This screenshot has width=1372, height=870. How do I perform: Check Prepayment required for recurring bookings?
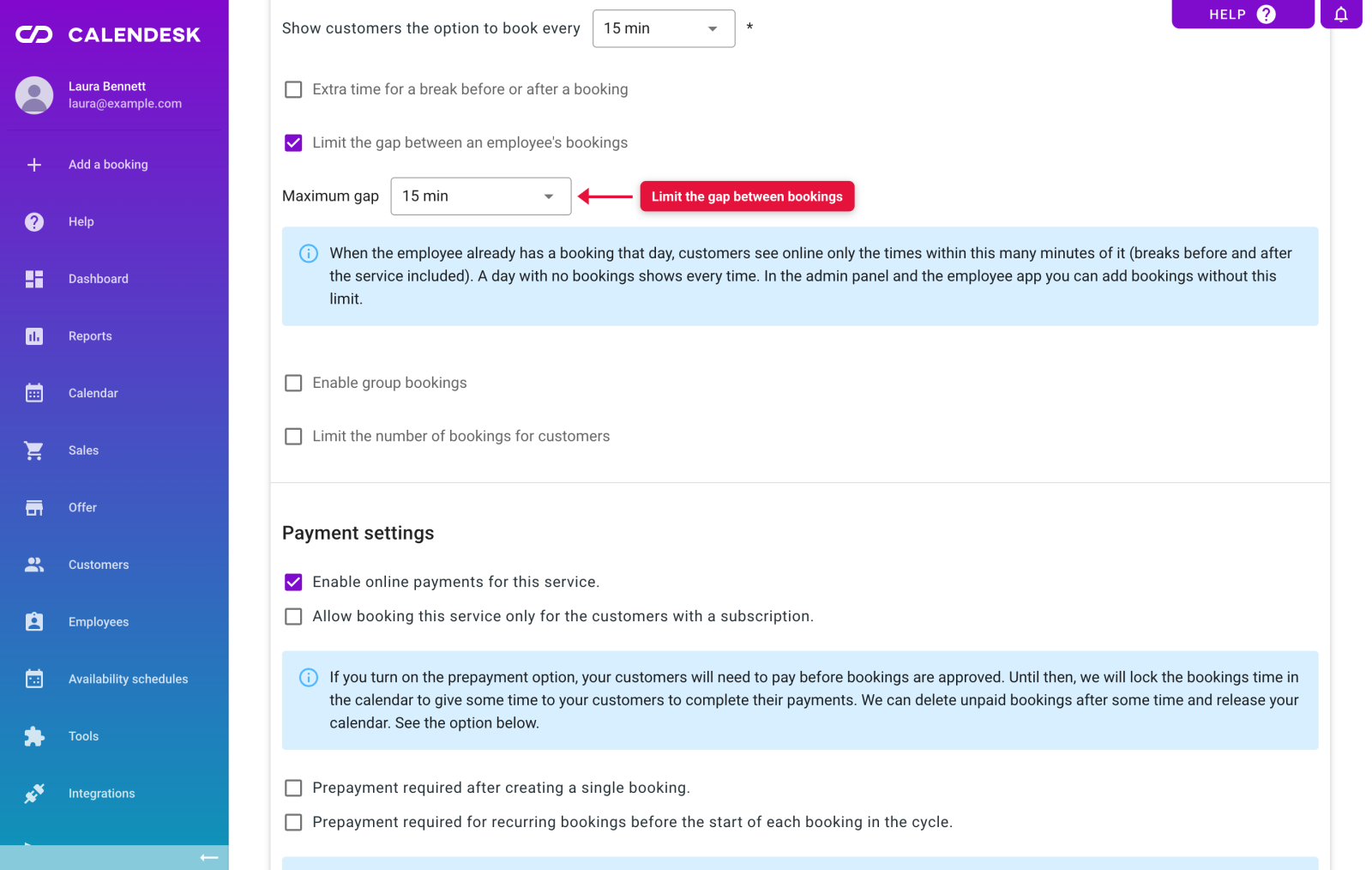(x=293, y=822)
